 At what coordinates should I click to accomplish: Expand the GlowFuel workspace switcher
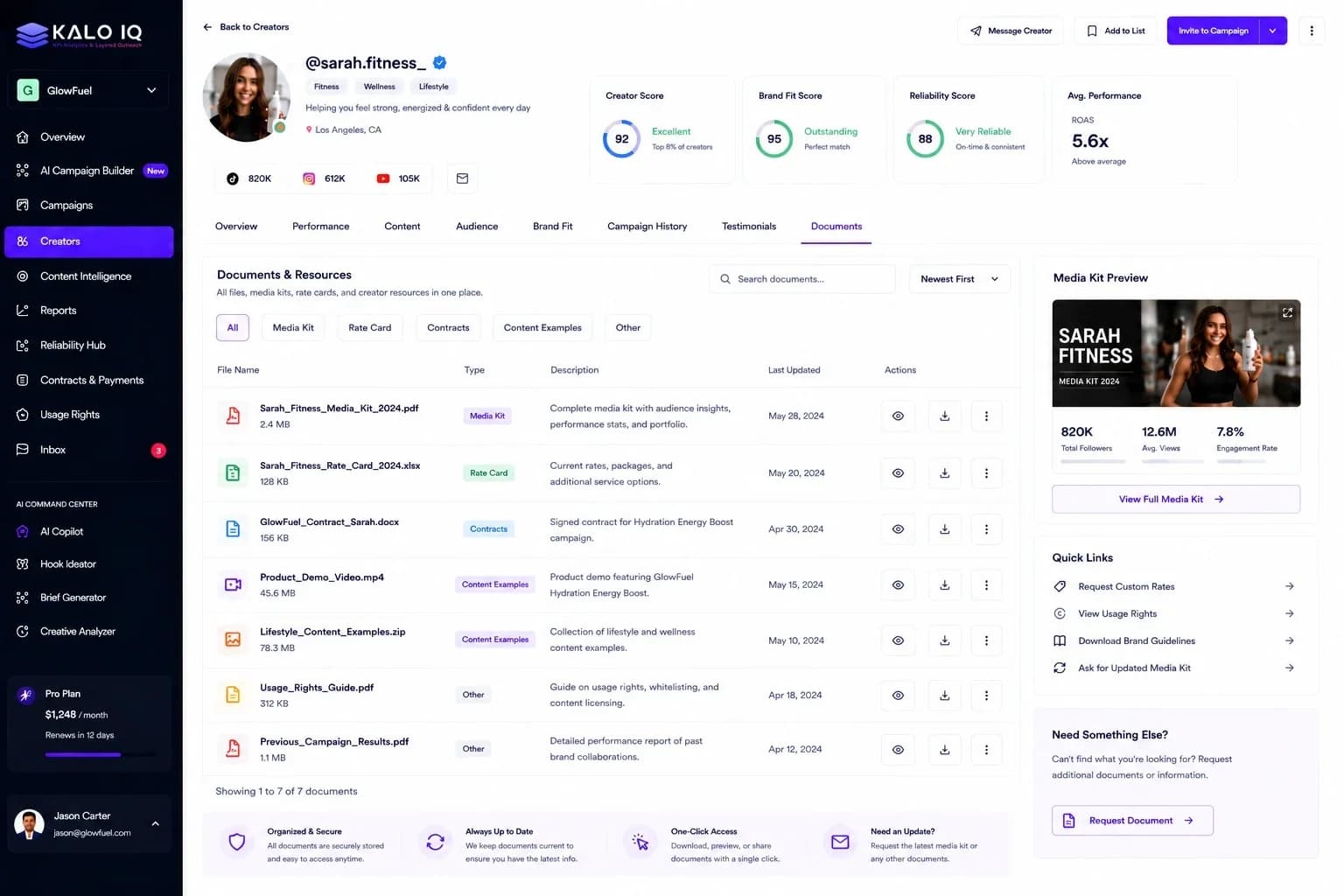coord(88,91)
